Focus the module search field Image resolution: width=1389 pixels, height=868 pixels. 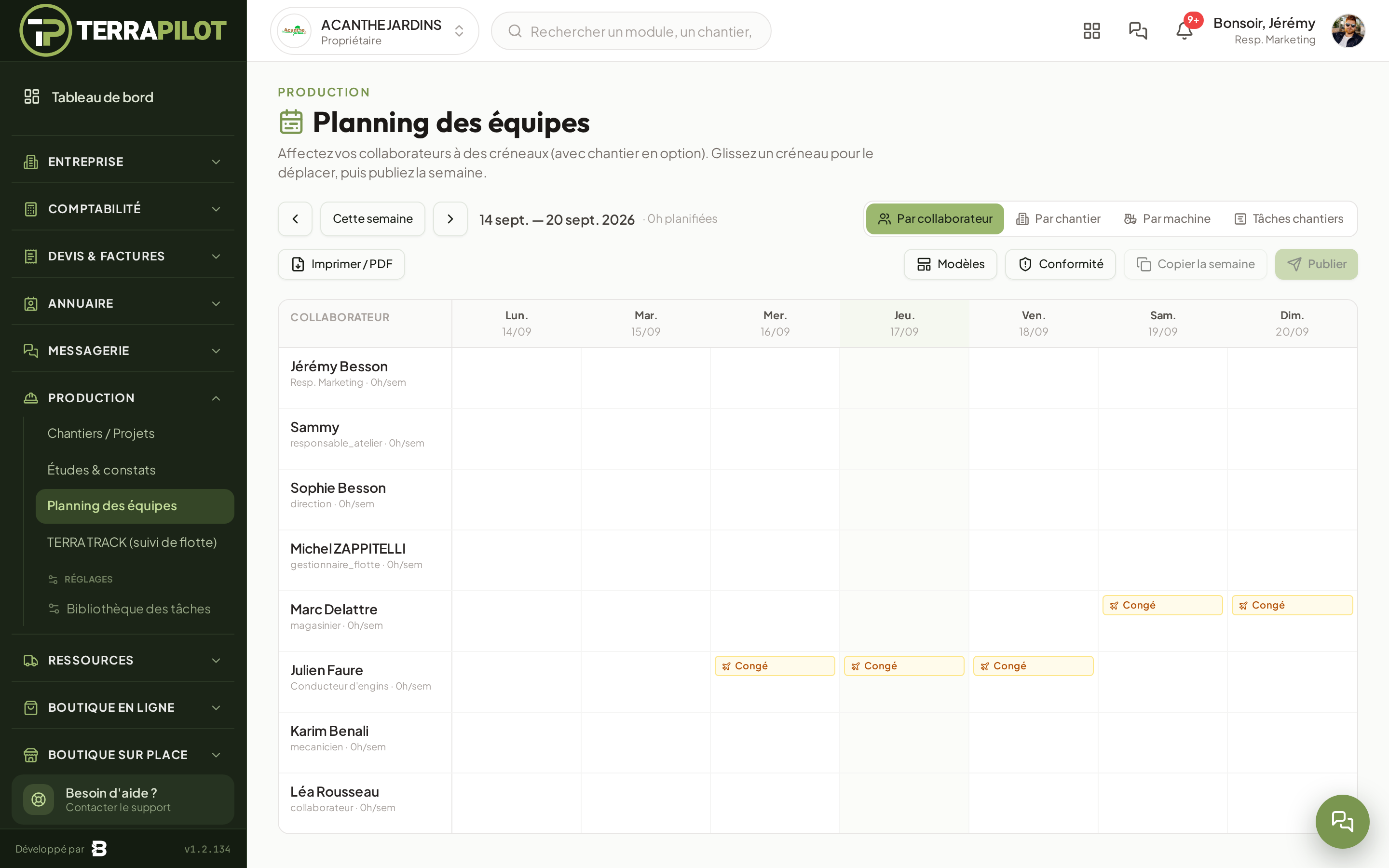click(631, 31)
